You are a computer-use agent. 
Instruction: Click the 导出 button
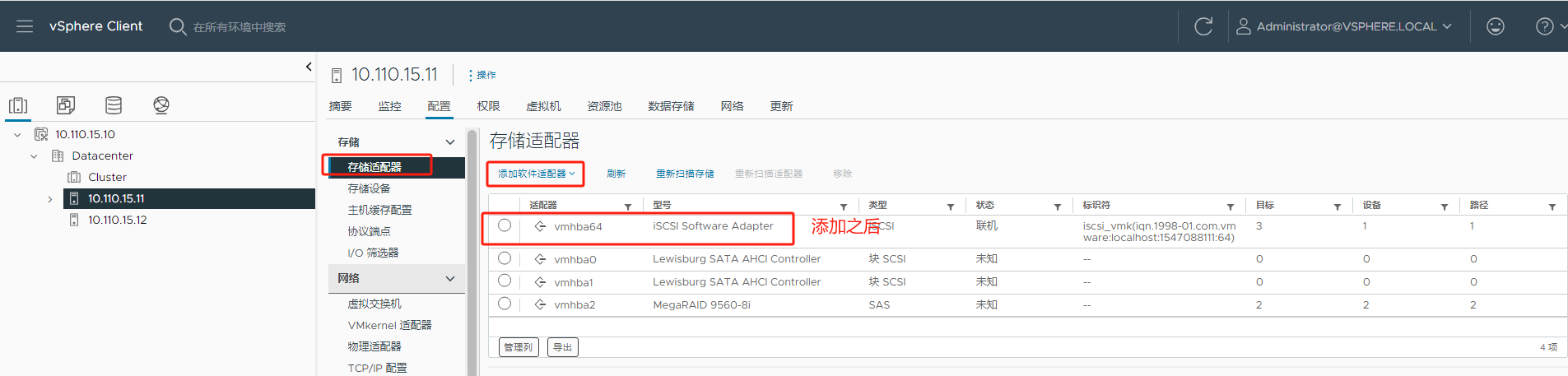point(562,347)
